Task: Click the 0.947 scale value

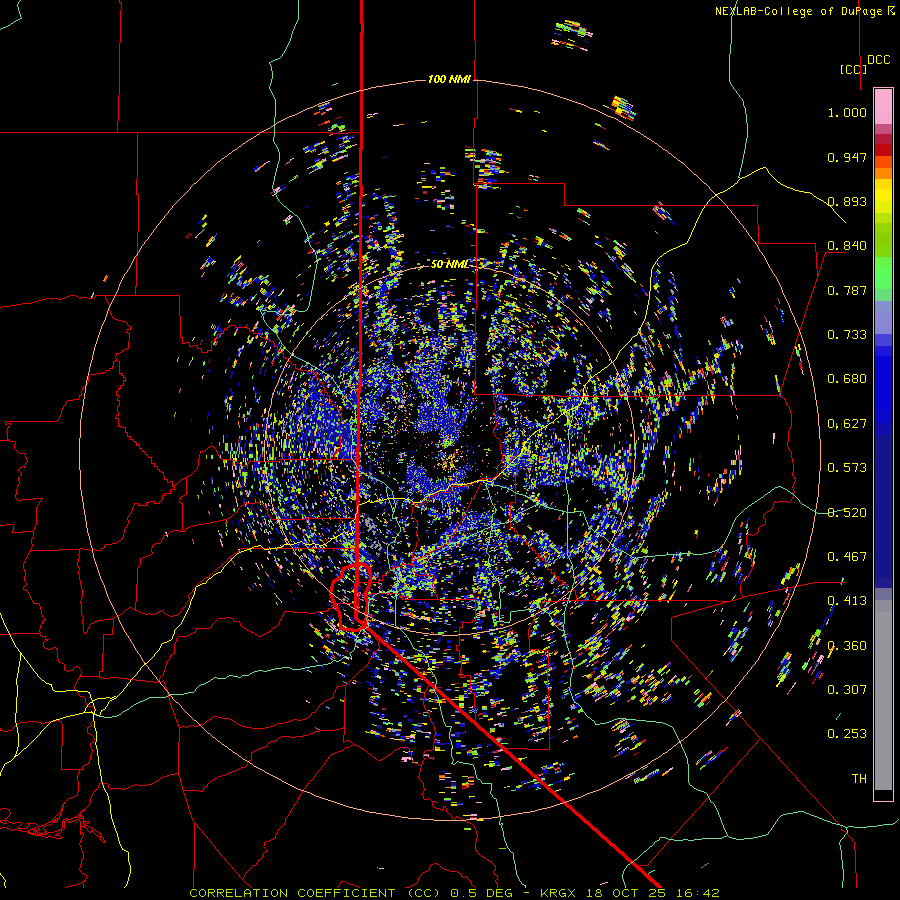Action: pyautogui.click(x=847, y=157)
